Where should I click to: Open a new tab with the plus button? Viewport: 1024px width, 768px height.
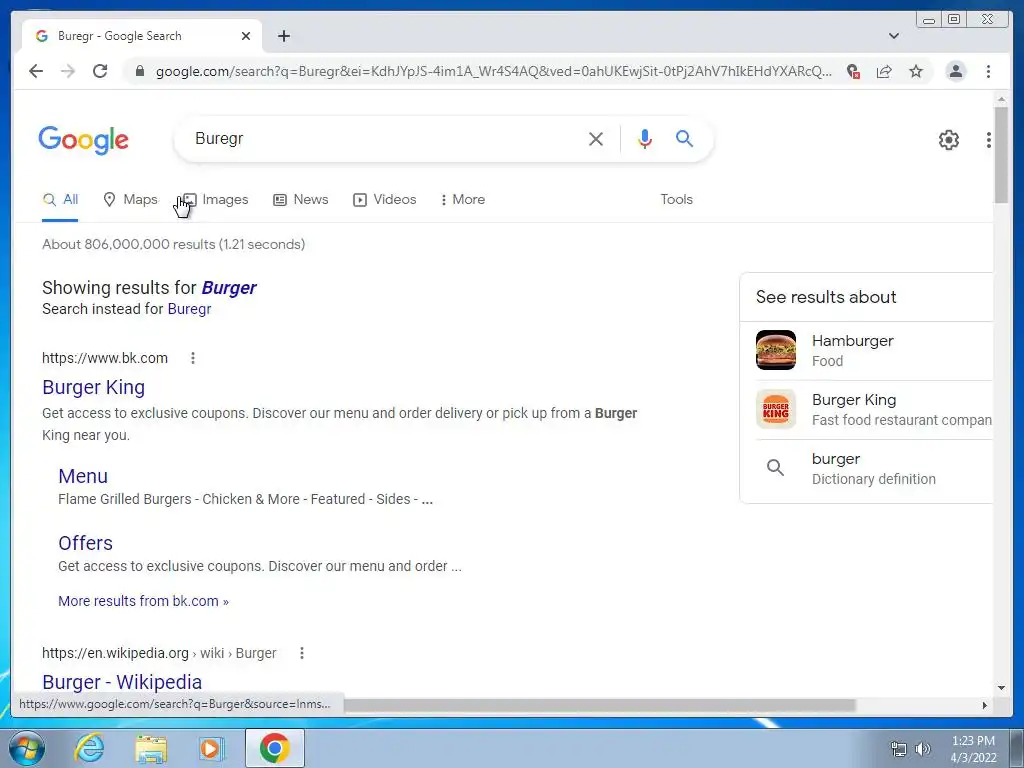pyautogui.click(x=283, y=36)
